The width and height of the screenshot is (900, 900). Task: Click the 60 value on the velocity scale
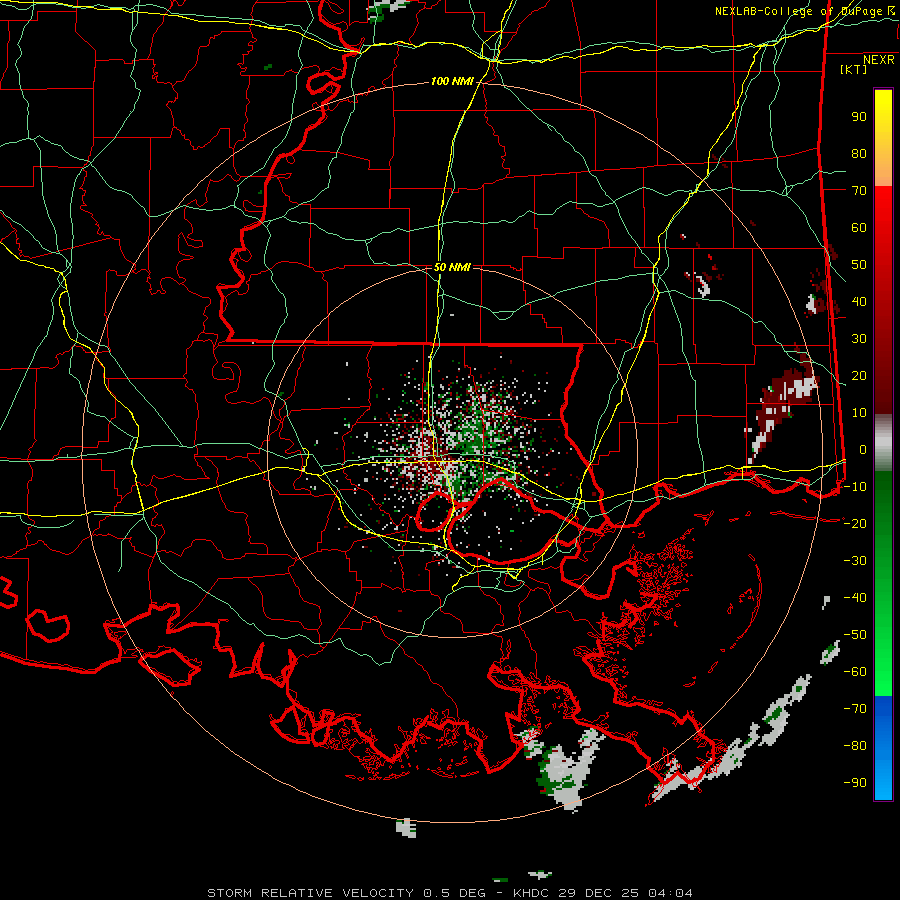[x=859, y=228]
